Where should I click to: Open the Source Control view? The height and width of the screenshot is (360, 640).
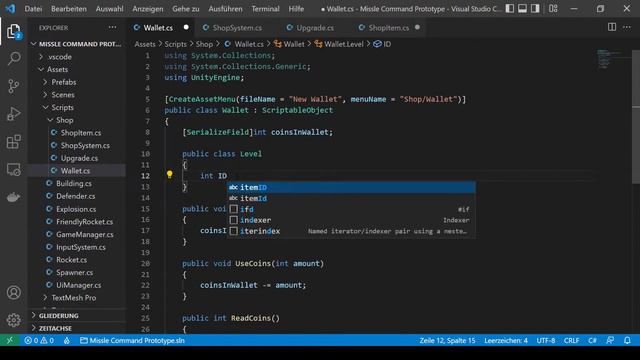coord(13,86)
